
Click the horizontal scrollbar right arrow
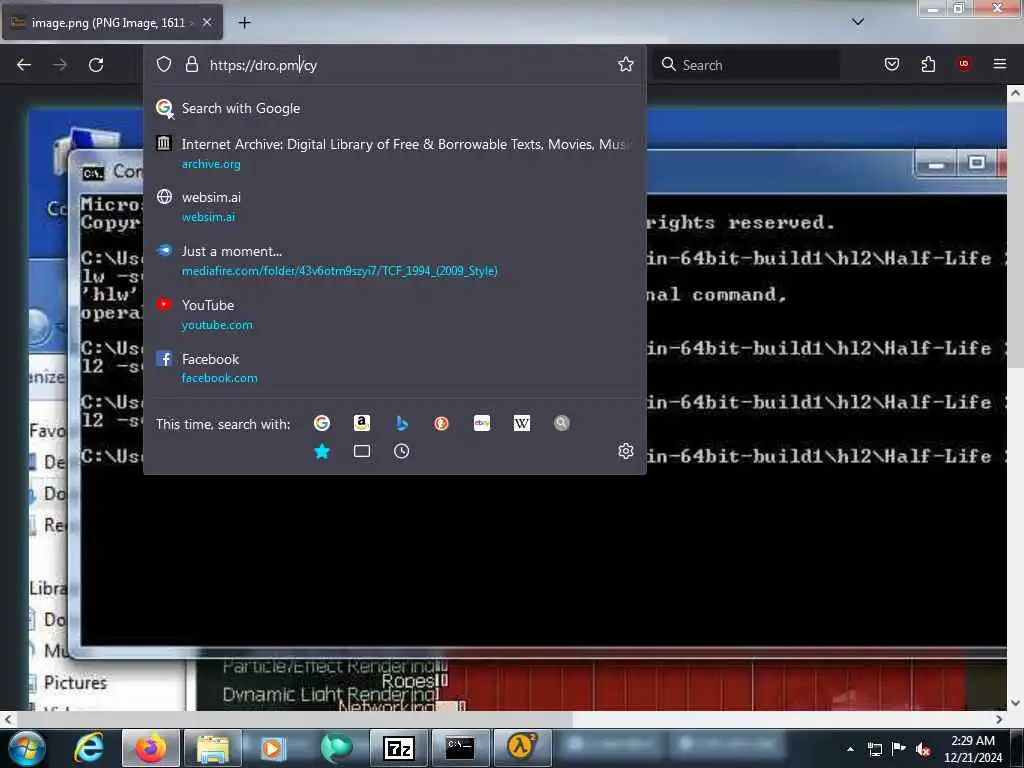pyautogui.click(x=999, y=719)
